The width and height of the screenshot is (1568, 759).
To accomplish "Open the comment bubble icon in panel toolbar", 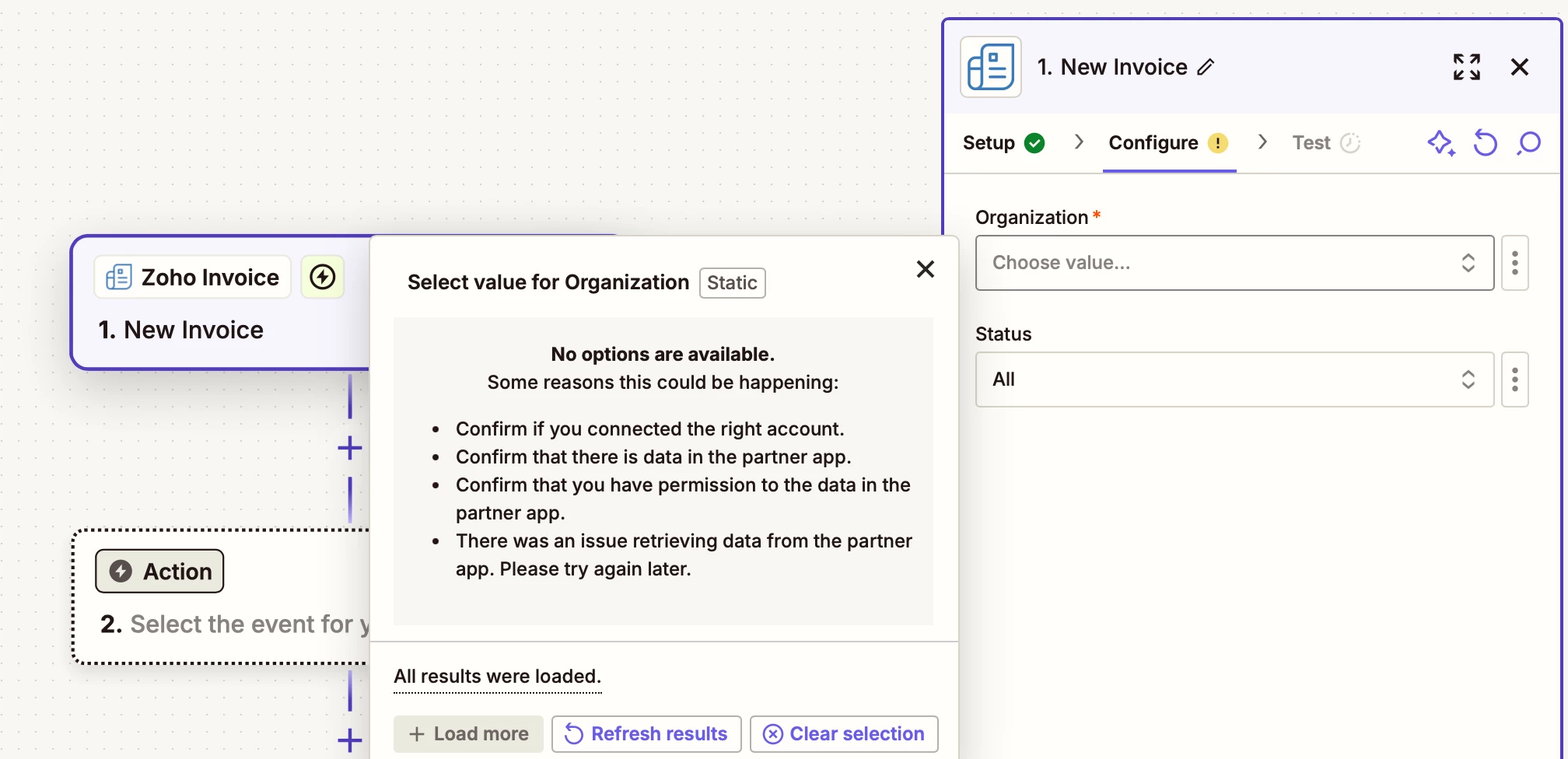I will pos(1528,143).
